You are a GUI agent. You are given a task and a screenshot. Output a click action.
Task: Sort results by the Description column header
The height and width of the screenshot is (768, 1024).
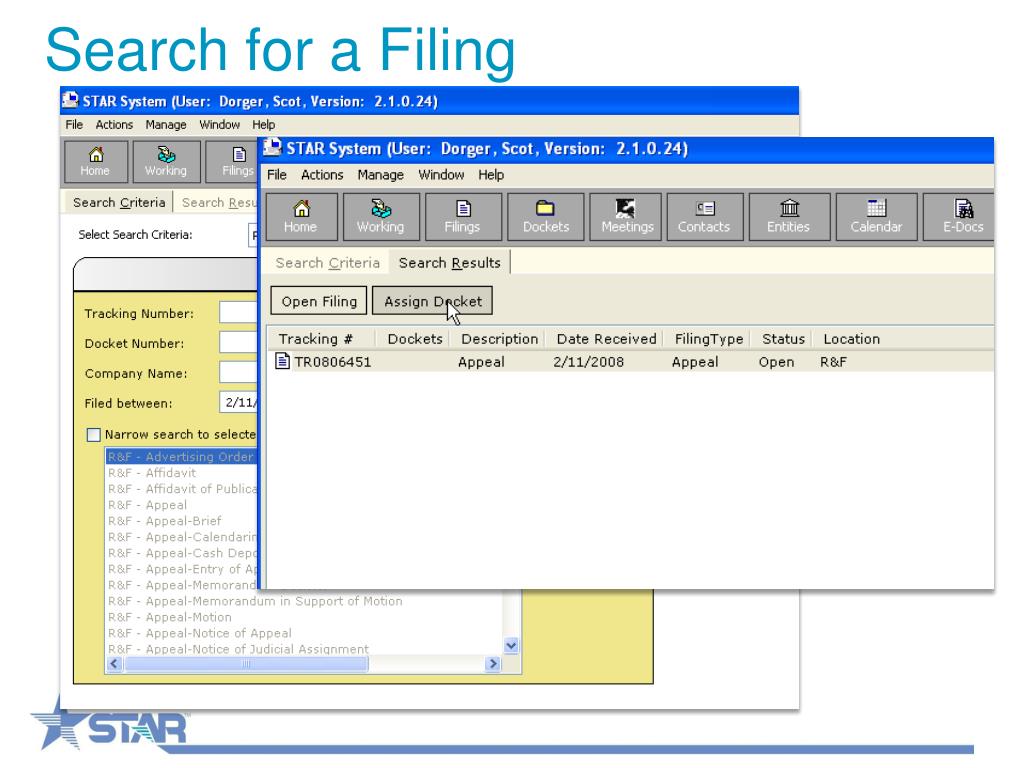click(x=500, y=339)
